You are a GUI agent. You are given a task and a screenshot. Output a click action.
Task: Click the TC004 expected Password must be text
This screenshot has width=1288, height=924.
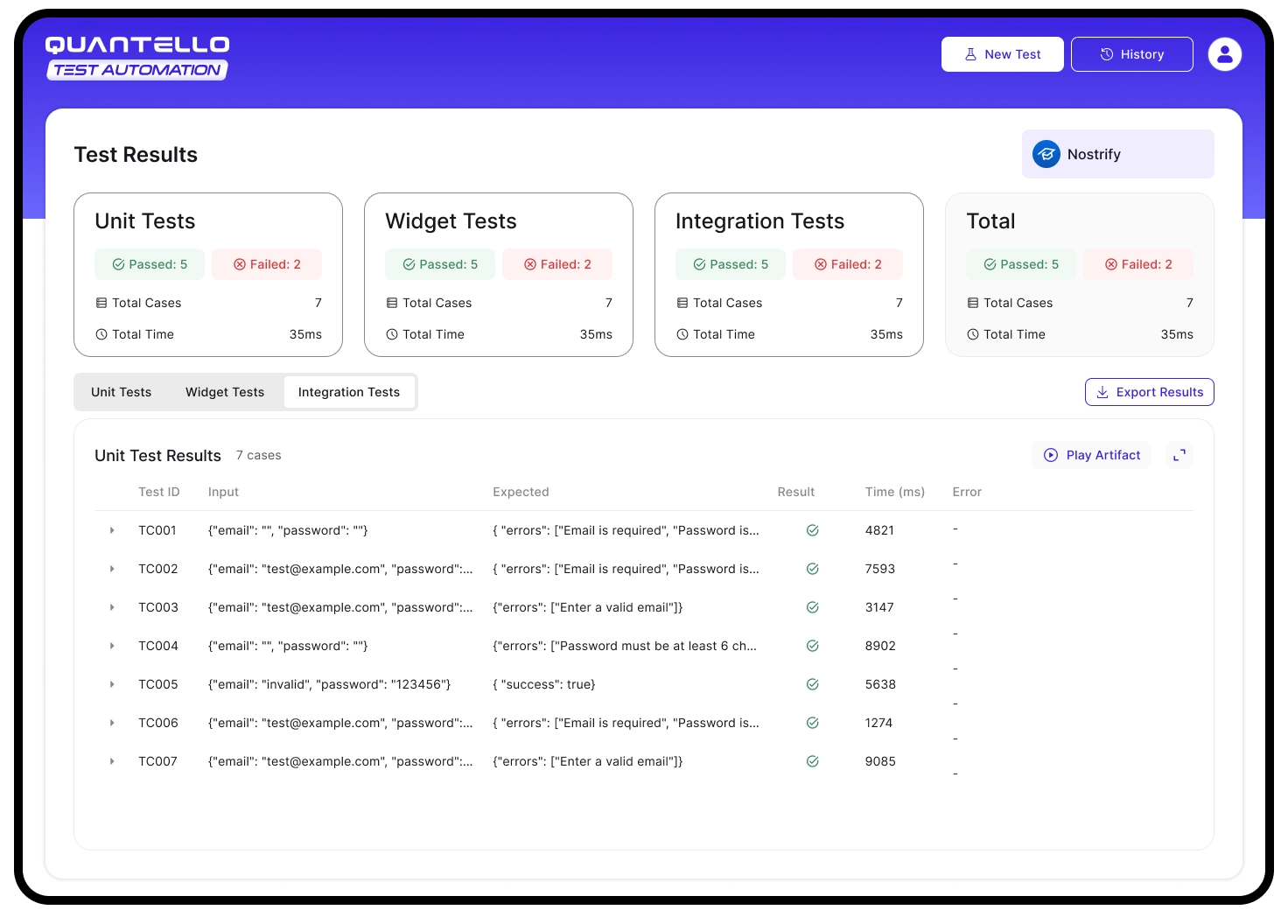tap(625, 646)
